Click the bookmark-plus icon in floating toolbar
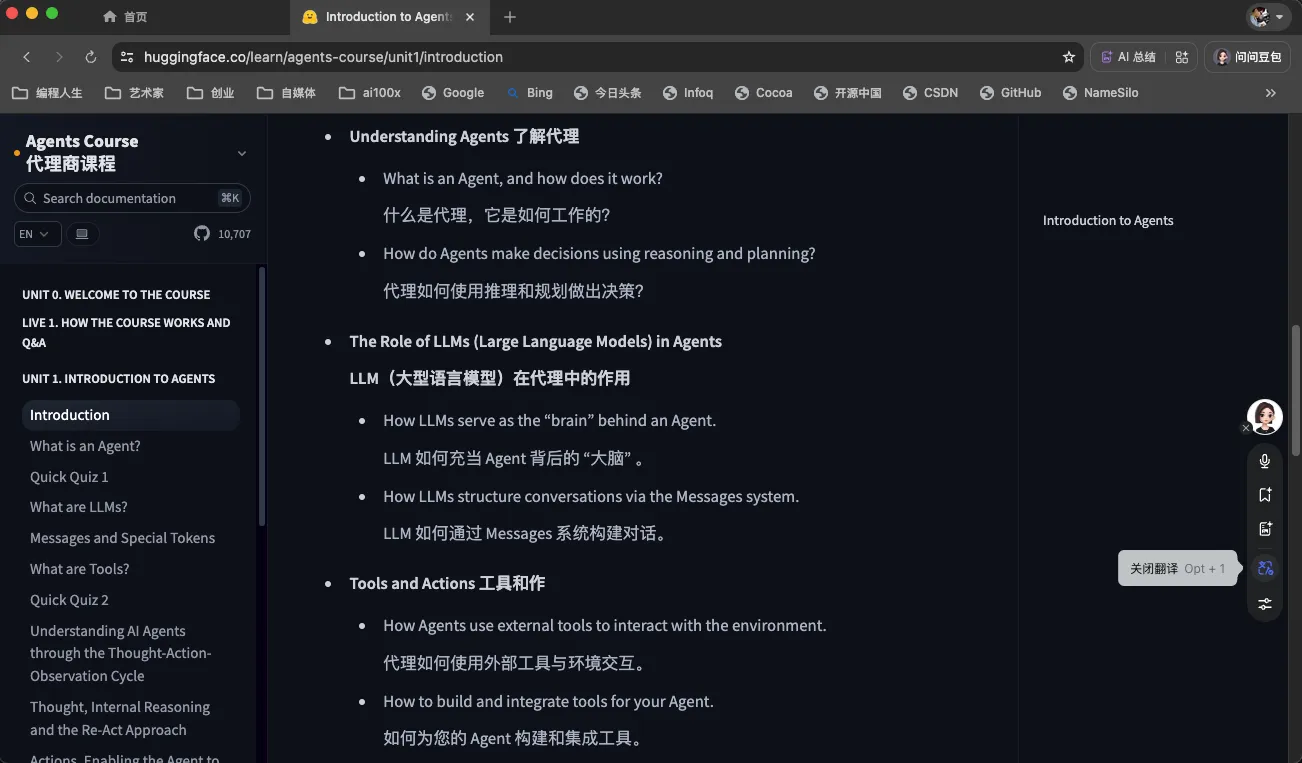 tap(1265, 495)
